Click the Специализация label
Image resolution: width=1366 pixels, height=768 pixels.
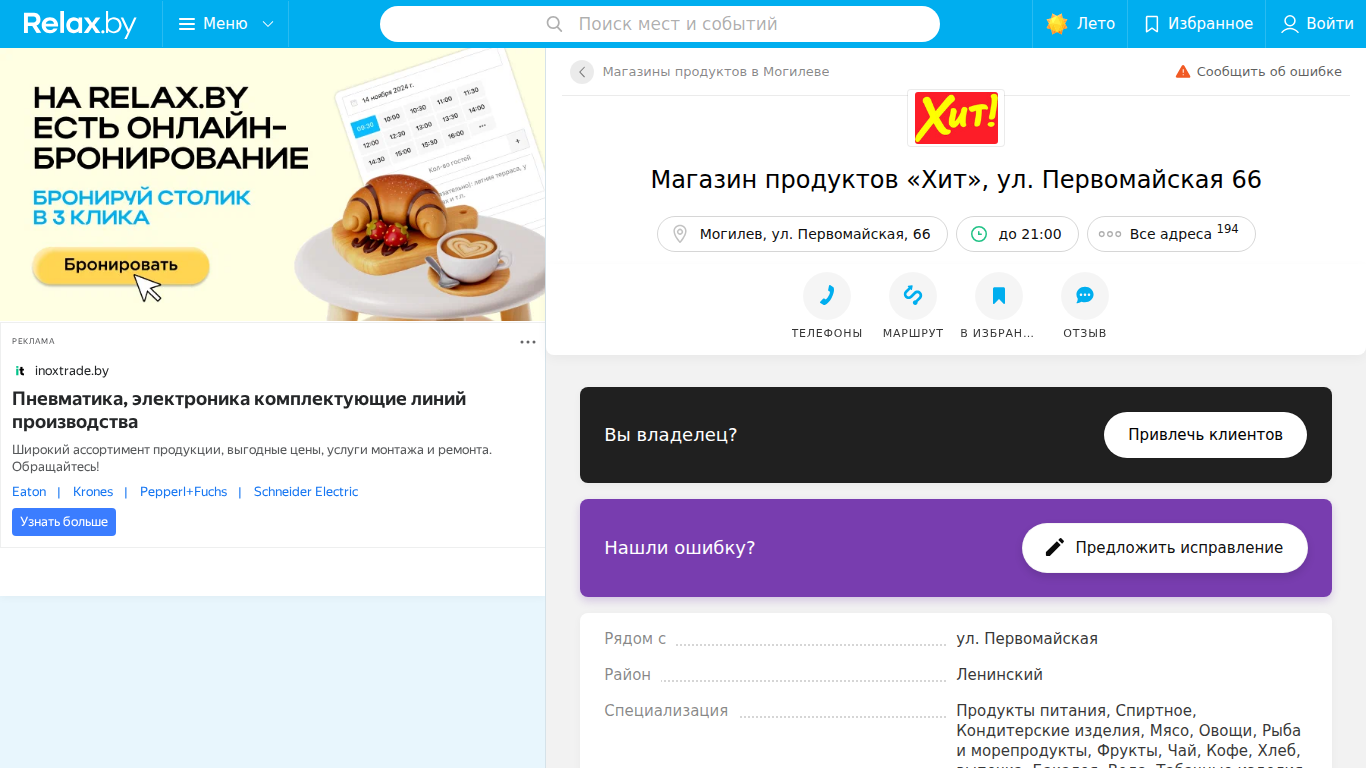pos(666,711)
